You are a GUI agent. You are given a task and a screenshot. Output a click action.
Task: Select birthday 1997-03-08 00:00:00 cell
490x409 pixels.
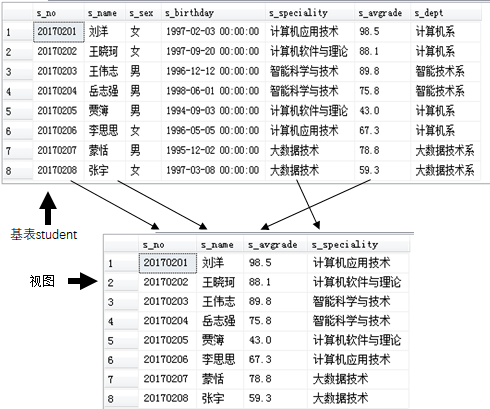pyautogui.click(x=213, y=170)
